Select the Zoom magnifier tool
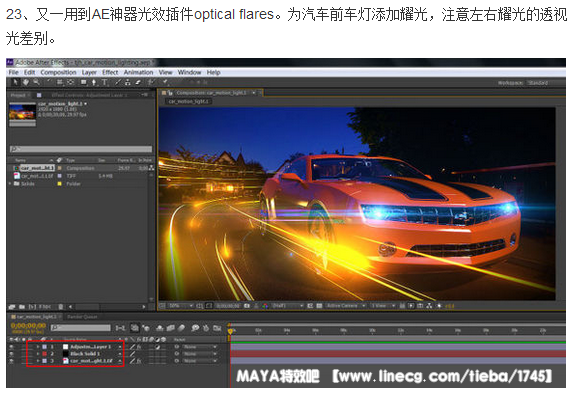The height and width of the screenshot is (393, 586). pyautogui.click(x=36, y=82)
